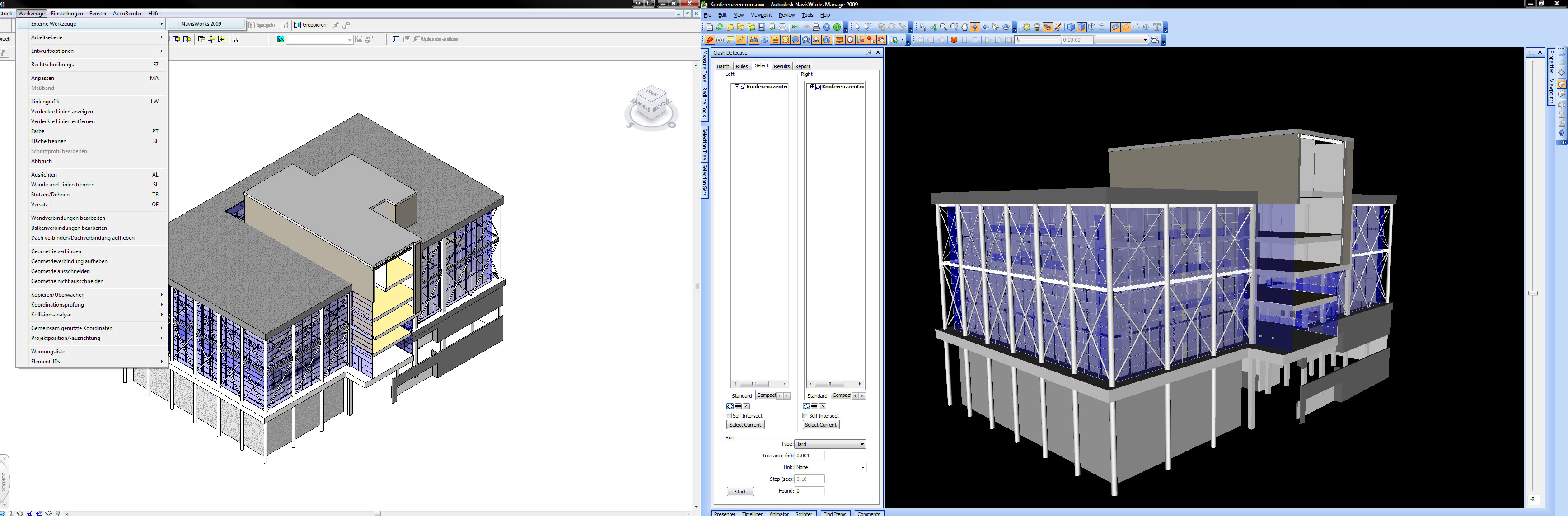Click the animation Record red button
The height and width of the screenshot is (516, 1568).
click(x=955, y=40)
